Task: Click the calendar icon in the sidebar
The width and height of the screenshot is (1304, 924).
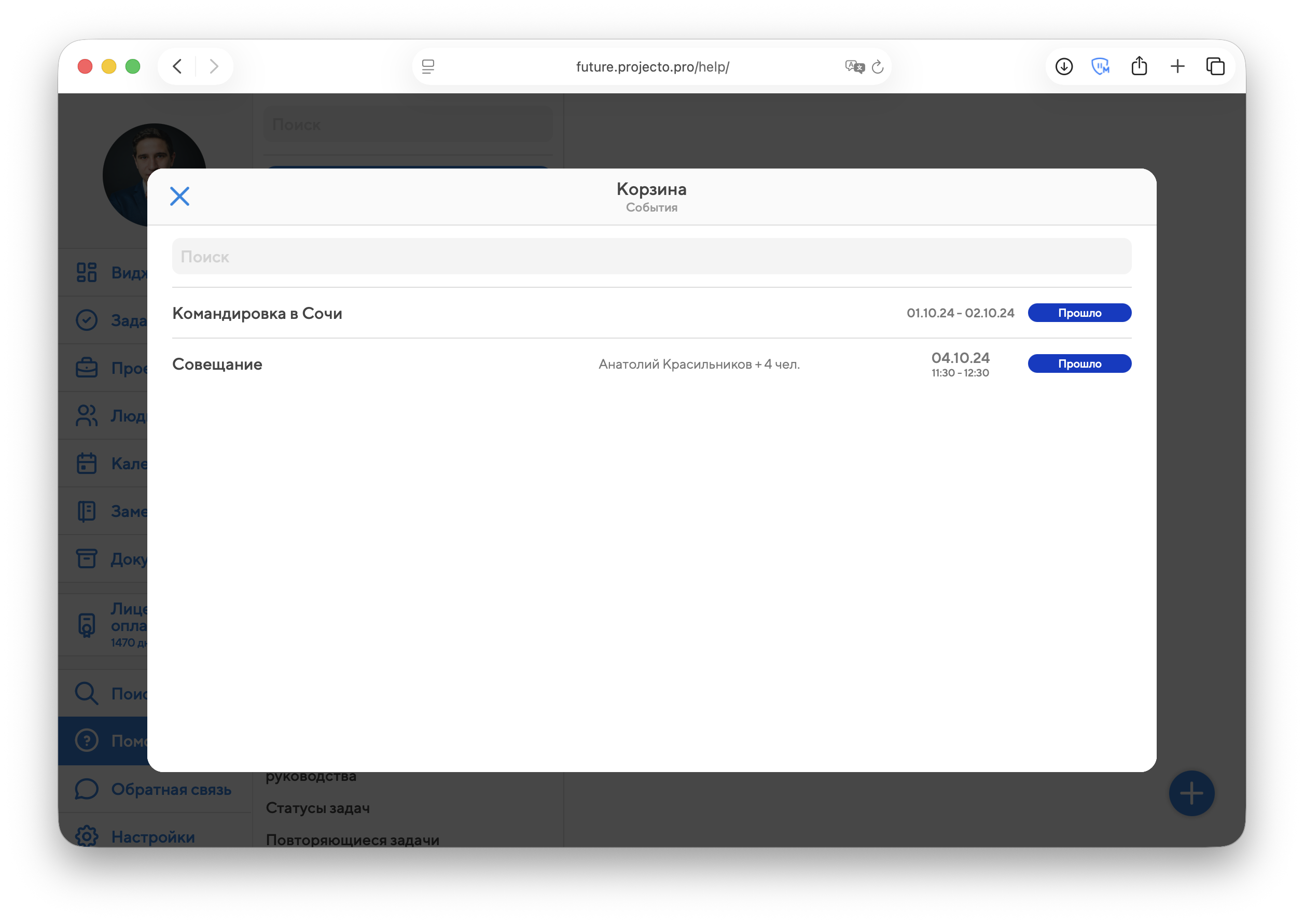Action: coord(87,463)
